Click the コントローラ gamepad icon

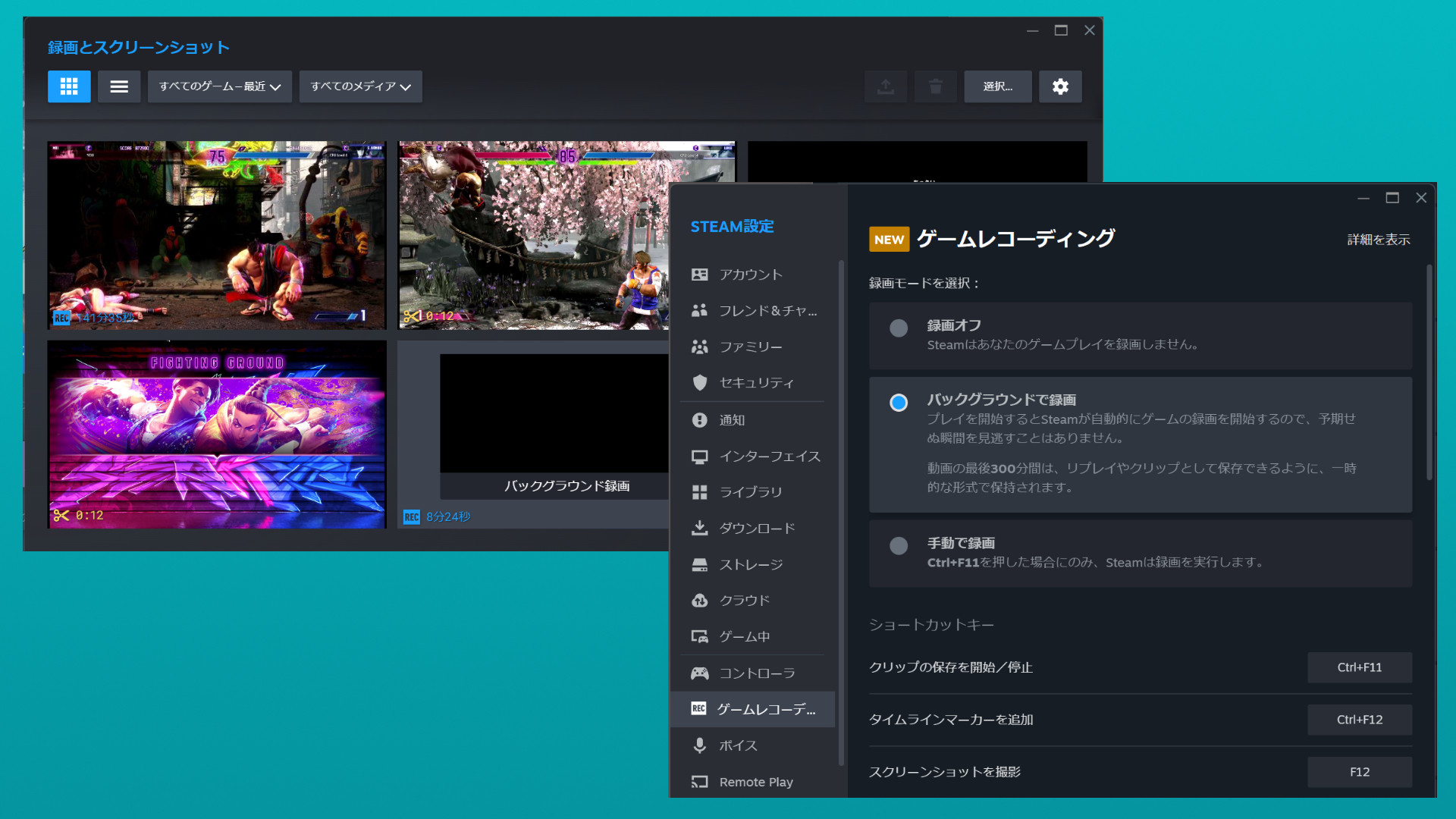tap(699, 673)
